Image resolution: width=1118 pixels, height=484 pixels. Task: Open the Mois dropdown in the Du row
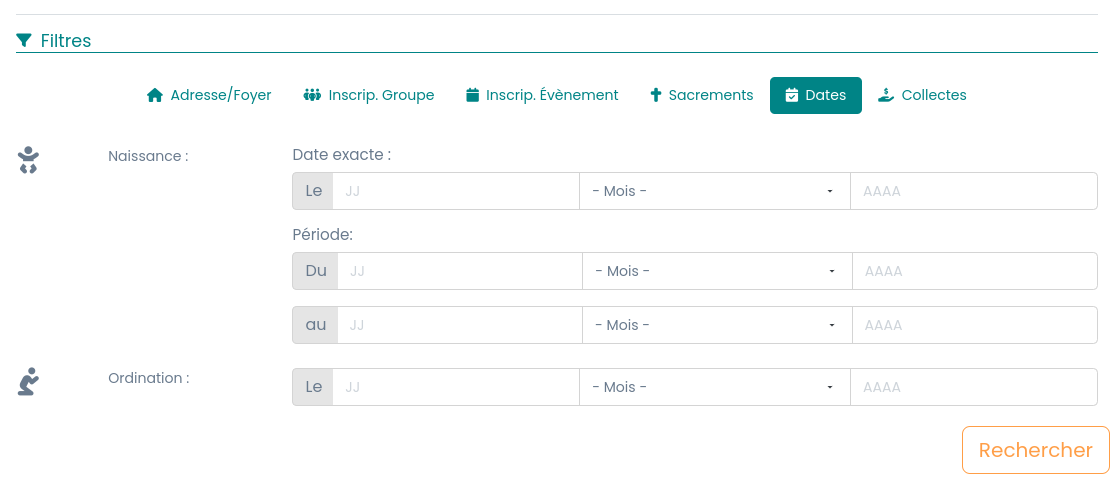716,271
